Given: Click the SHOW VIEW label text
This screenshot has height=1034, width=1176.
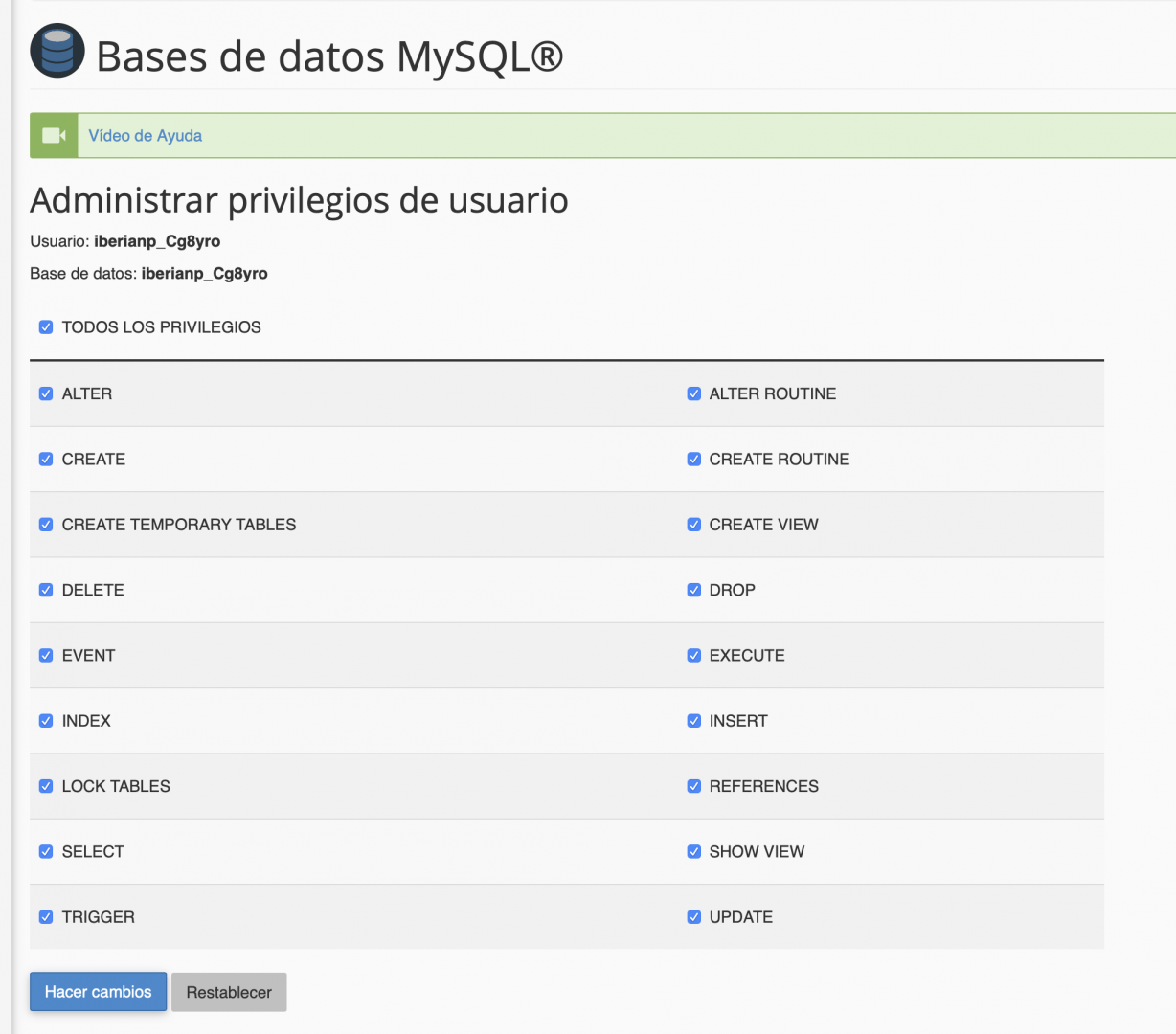Looking at the screenshot, I should pos(757,852).
